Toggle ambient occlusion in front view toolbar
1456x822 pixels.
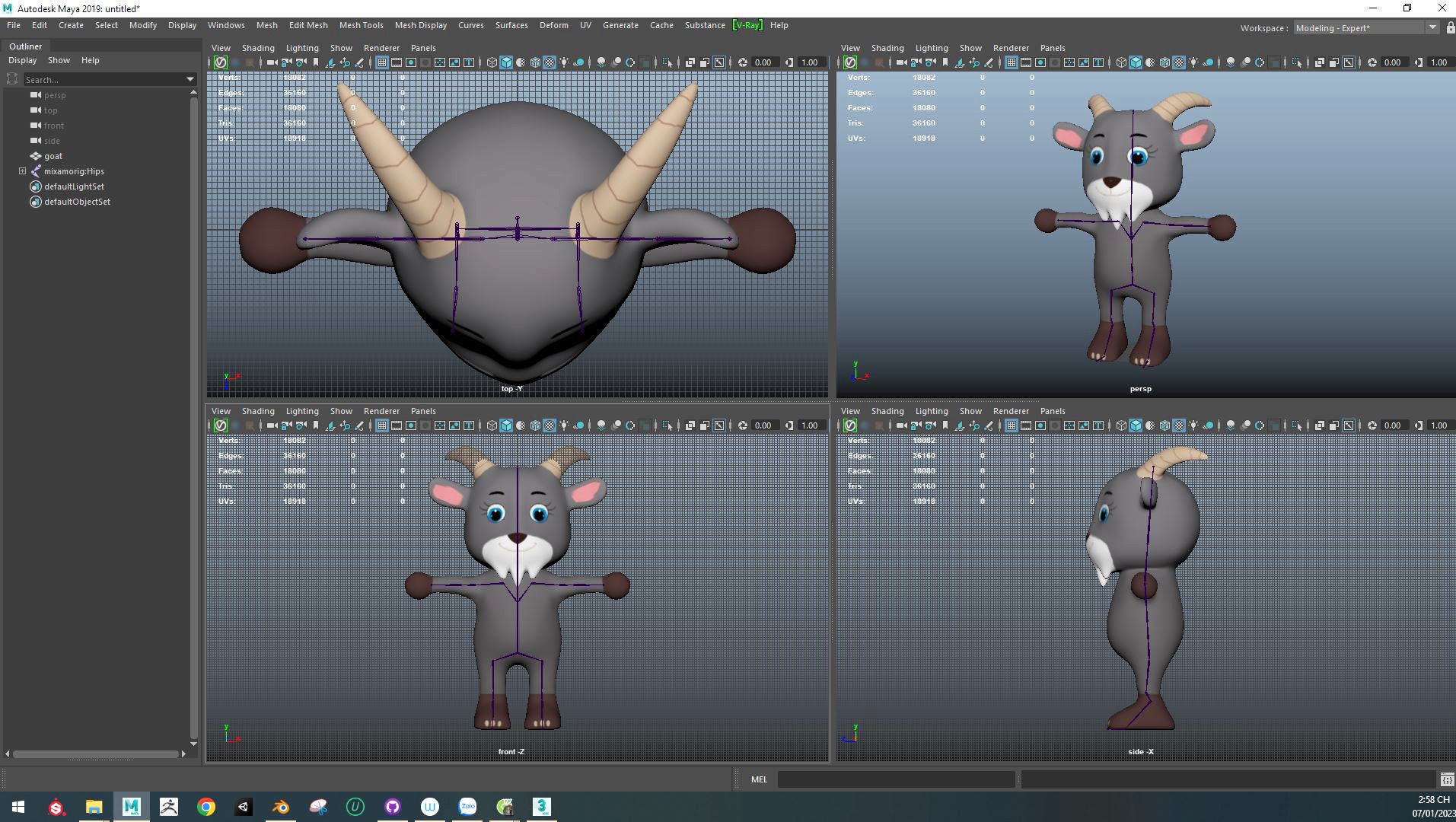coord(601,425)
